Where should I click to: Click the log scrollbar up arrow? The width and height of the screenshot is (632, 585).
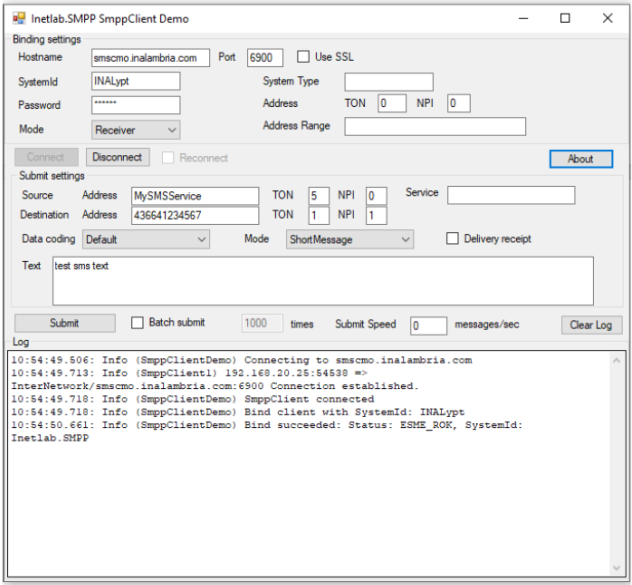616,360
